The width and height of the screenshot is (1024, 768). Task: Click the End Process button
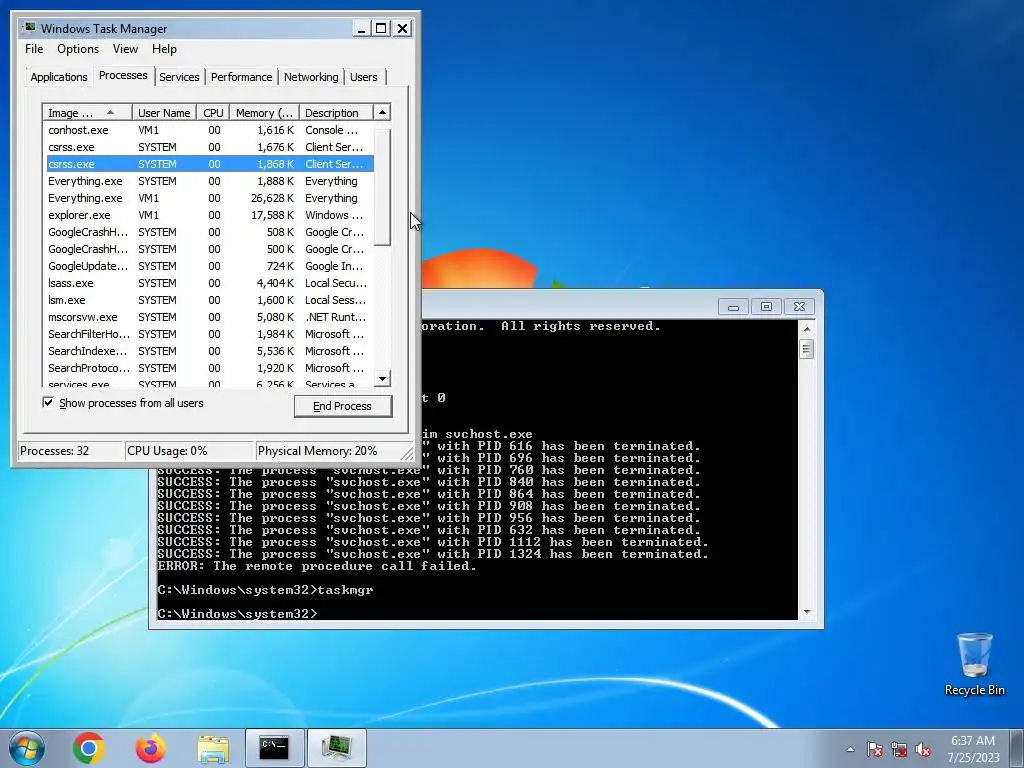[x=343, y=406]
